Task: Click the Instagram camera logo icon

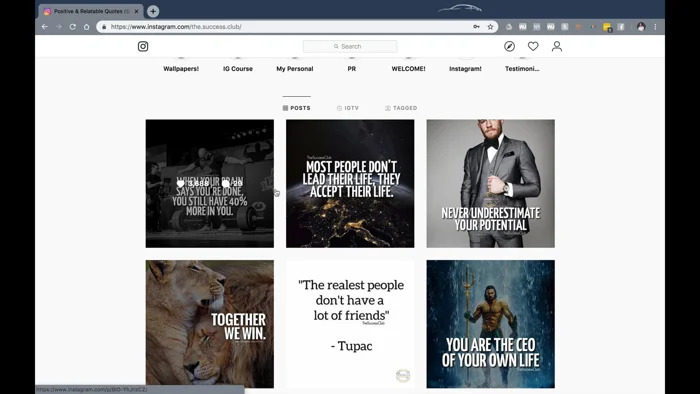Action: 143,46
